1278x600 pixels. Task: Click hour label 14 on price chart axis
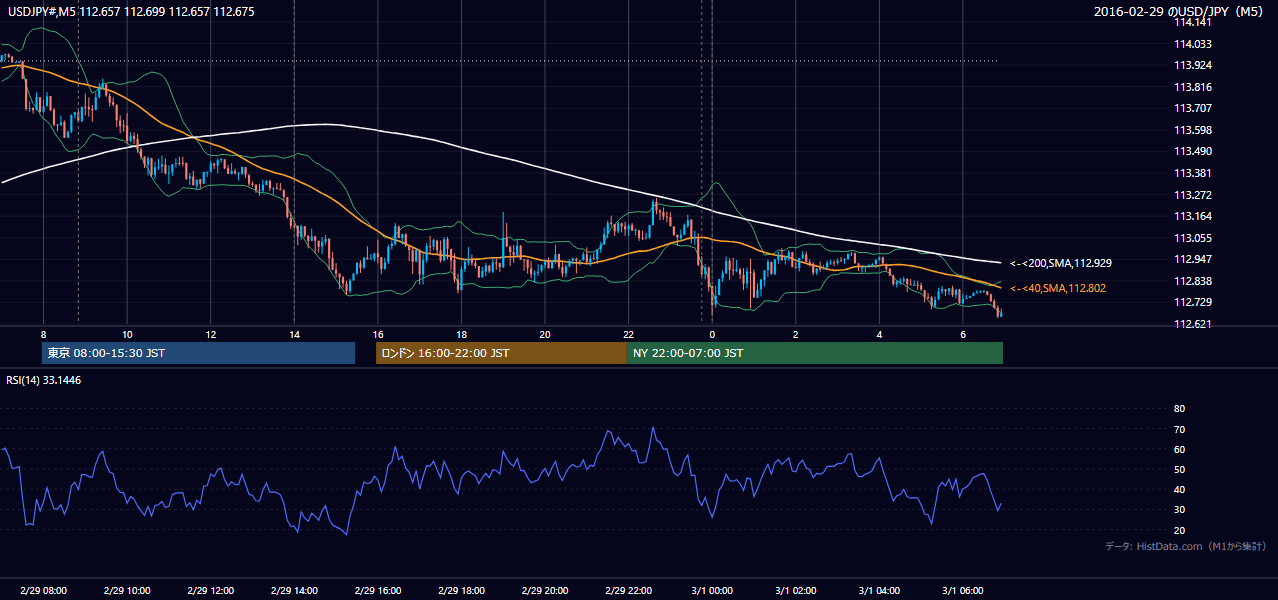coord(294,334)
